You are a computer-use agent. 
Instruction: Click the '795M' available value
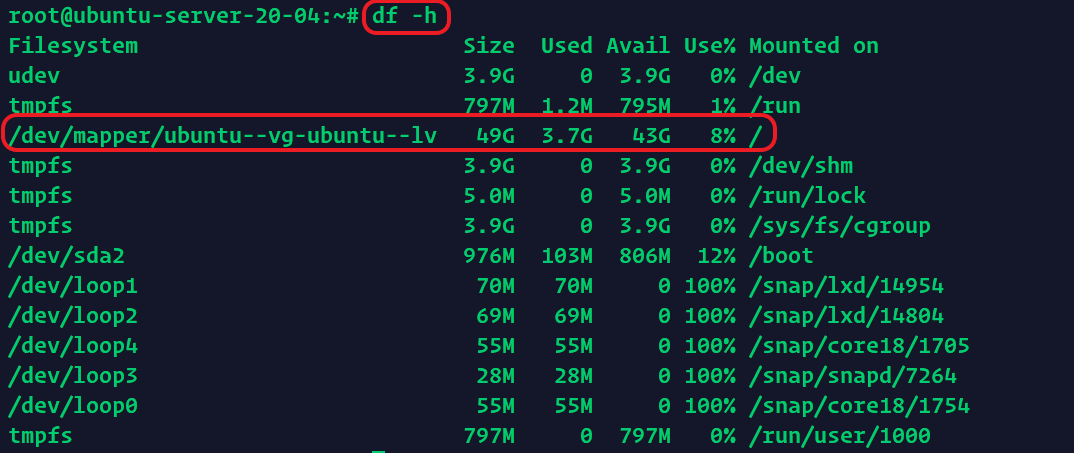645,106
